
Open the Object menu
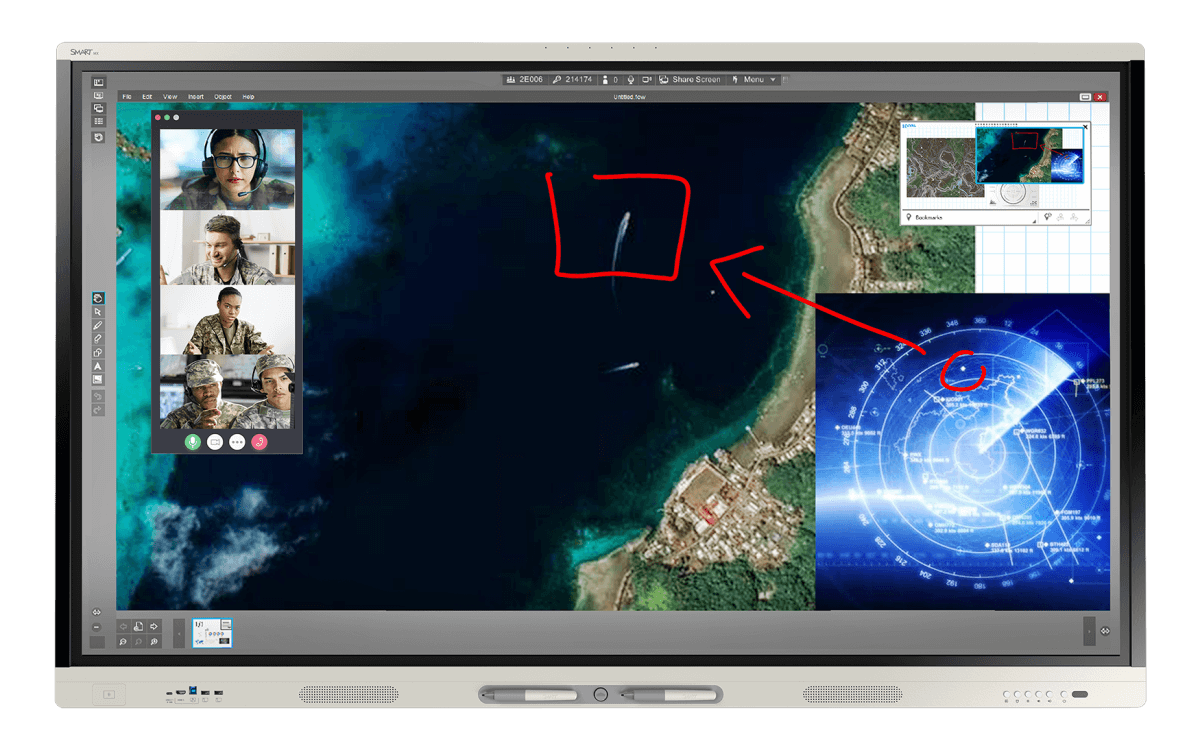(x=222, y=96)
